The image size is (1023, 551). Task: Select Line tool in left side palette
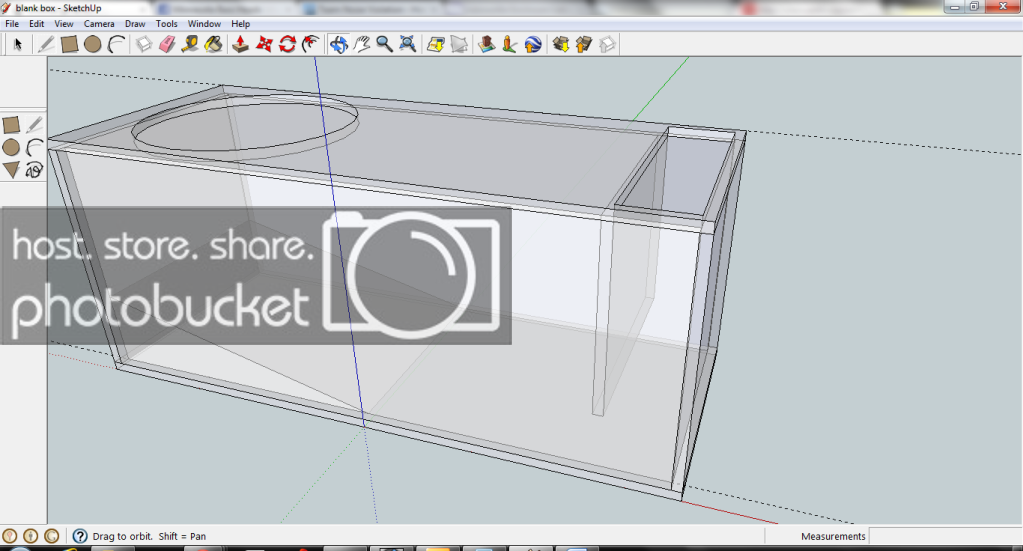pyautogui.click(x=35, y=125)
